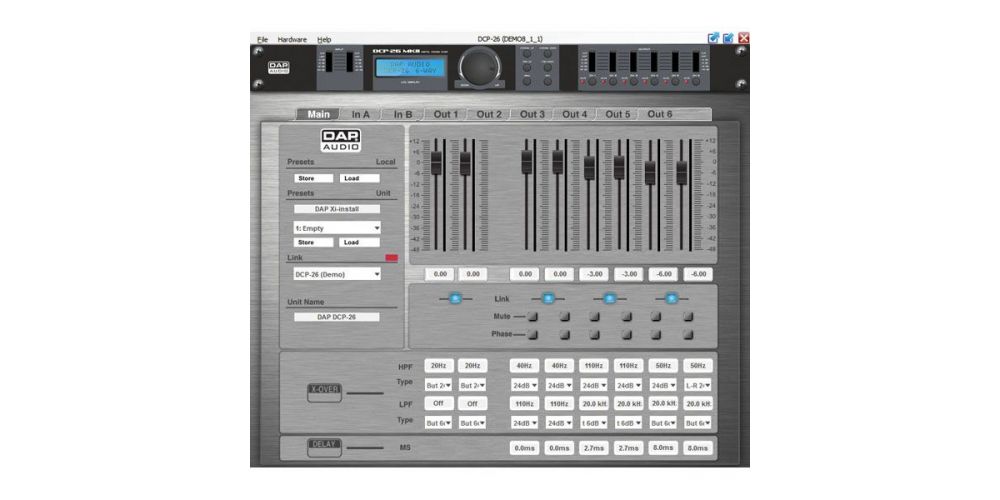Open Input A HPF type dropdown
The height and width of the screenshot is (500, 1000).
click(439, 386)
